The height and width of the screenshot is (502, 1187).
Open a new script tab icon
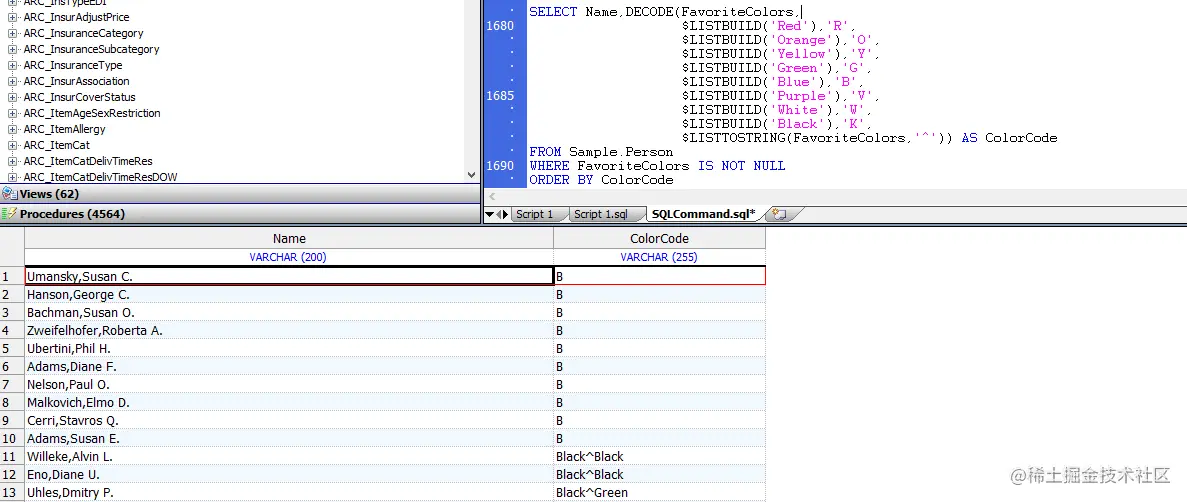778,214
